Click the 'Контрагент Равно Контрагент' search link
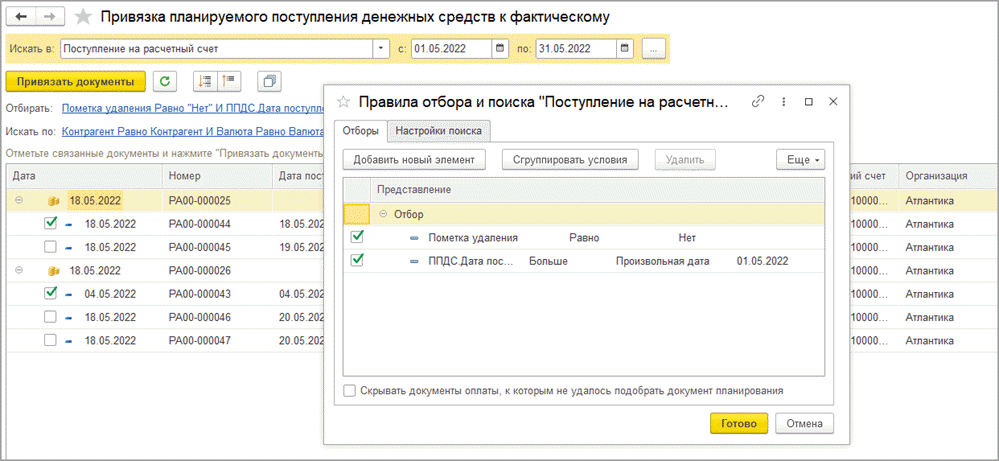Image resolution: width=999 pixels, height=461 pixels. [190, 131]
